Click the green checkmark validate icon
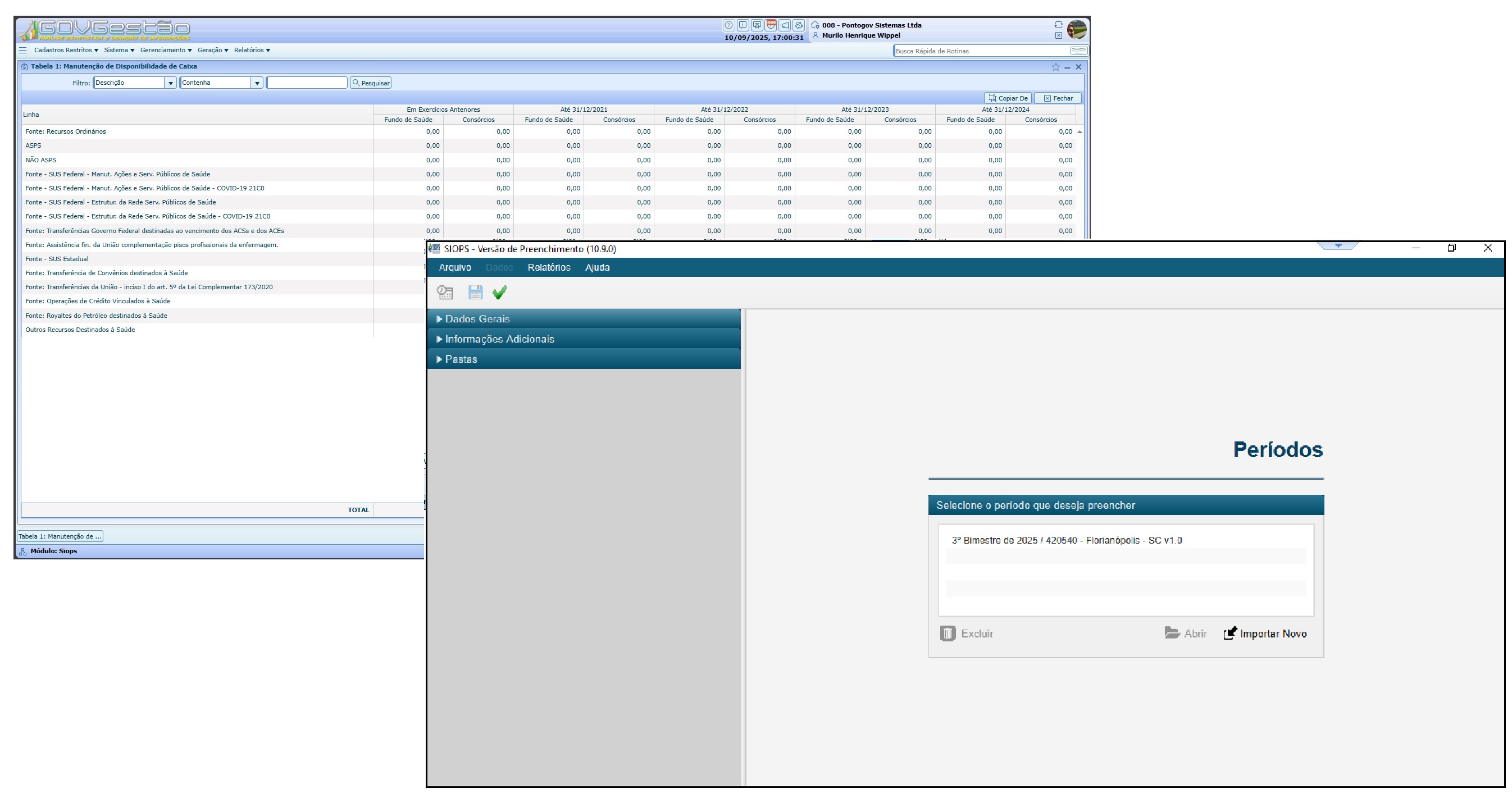The image size is (1512, 793). click(x=499, y=292)
